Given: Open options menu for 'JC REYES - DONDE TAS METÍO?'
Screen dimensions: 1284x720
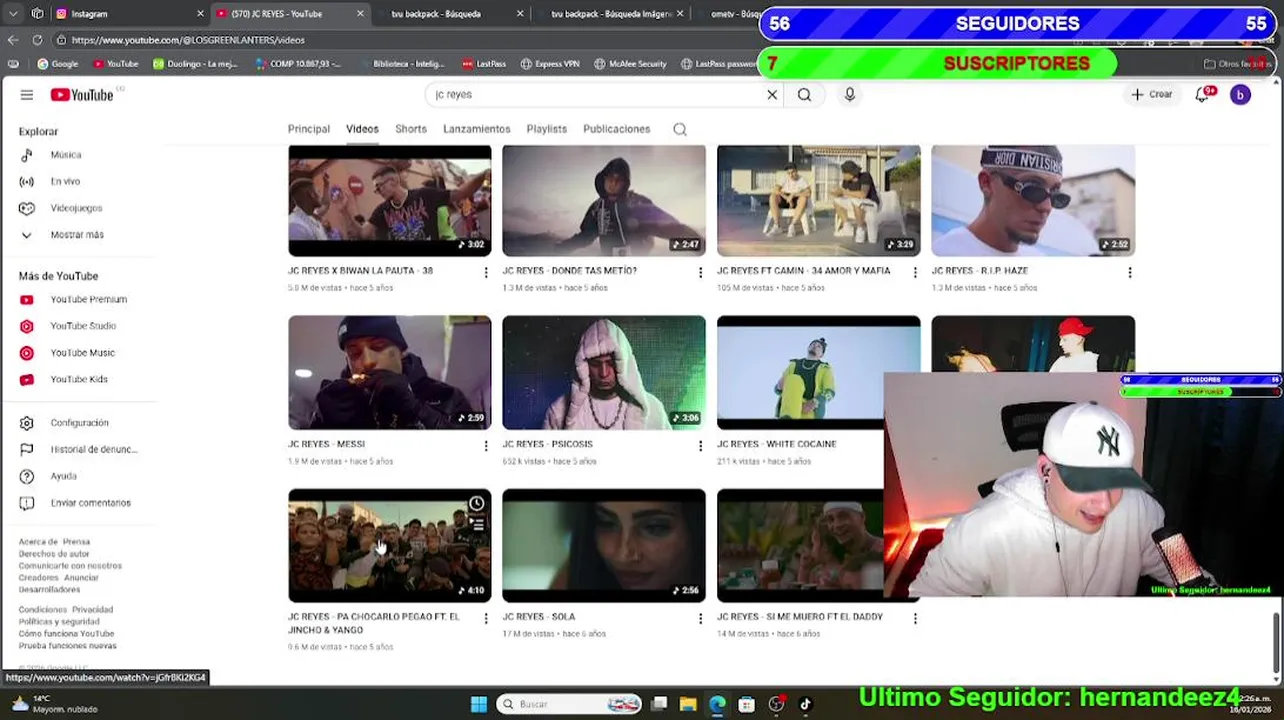Looking at the screenshot, I should point(700,272).
